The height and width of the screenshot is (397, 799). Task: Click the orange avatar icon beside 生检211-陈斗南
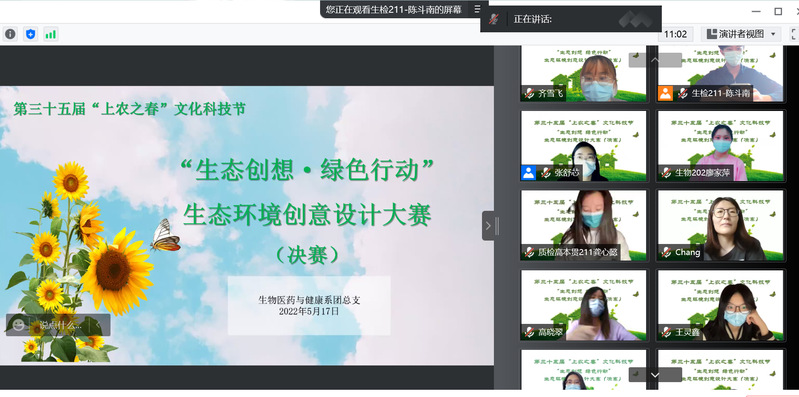(665, 93)
